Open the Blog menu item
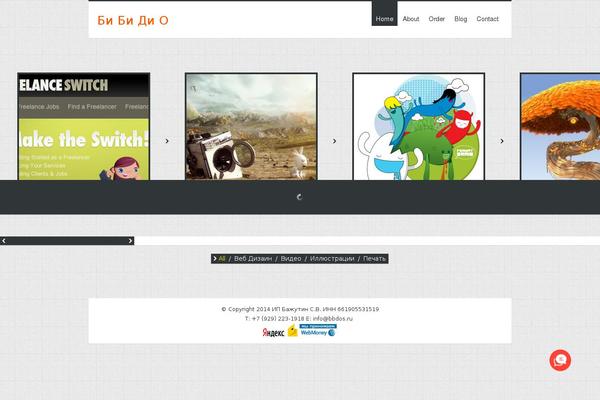Viewport: 600px width, 400px height. pos(461,19)
